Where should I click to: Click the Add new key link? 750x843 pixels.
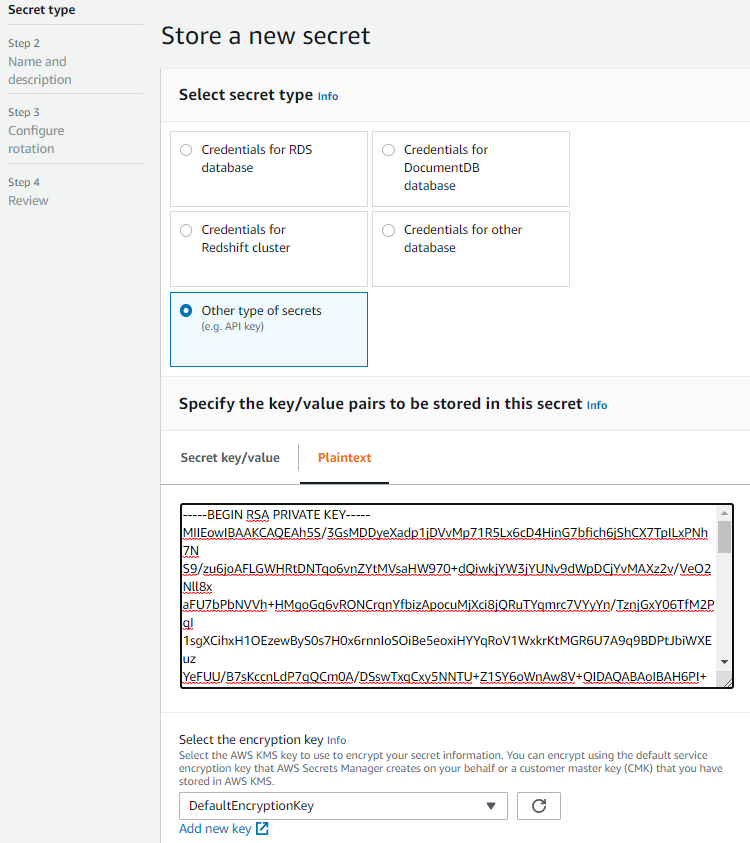pos(215,828)
